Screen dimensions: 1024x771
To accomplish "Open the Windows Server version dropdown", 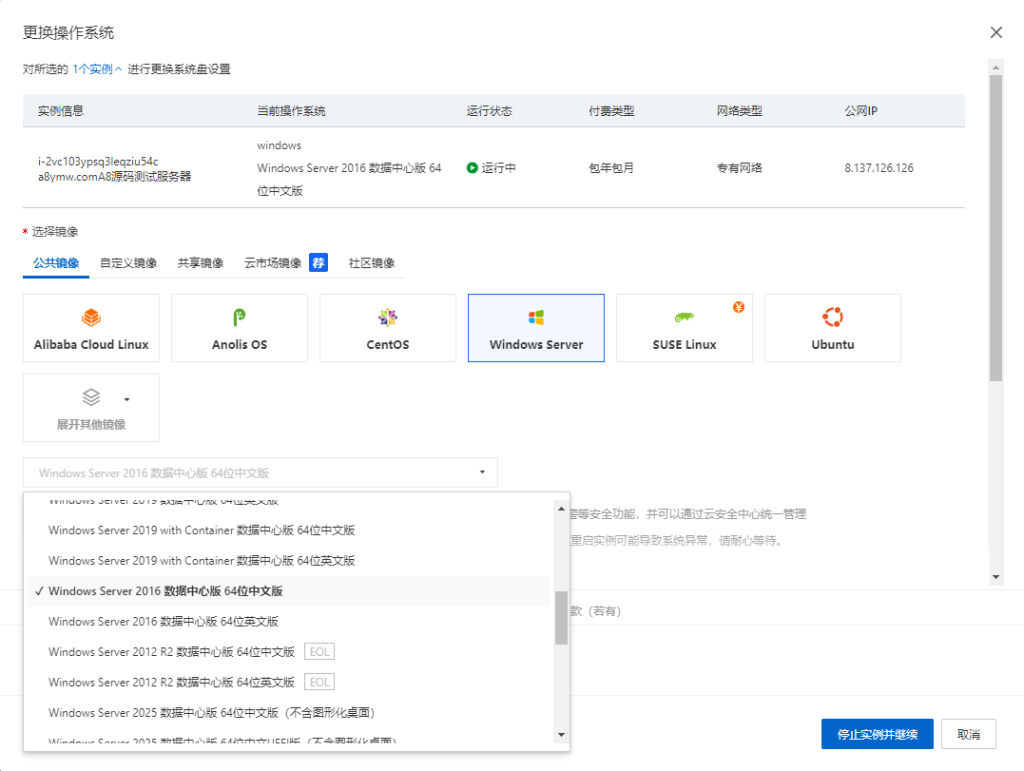I will (260, 472).
